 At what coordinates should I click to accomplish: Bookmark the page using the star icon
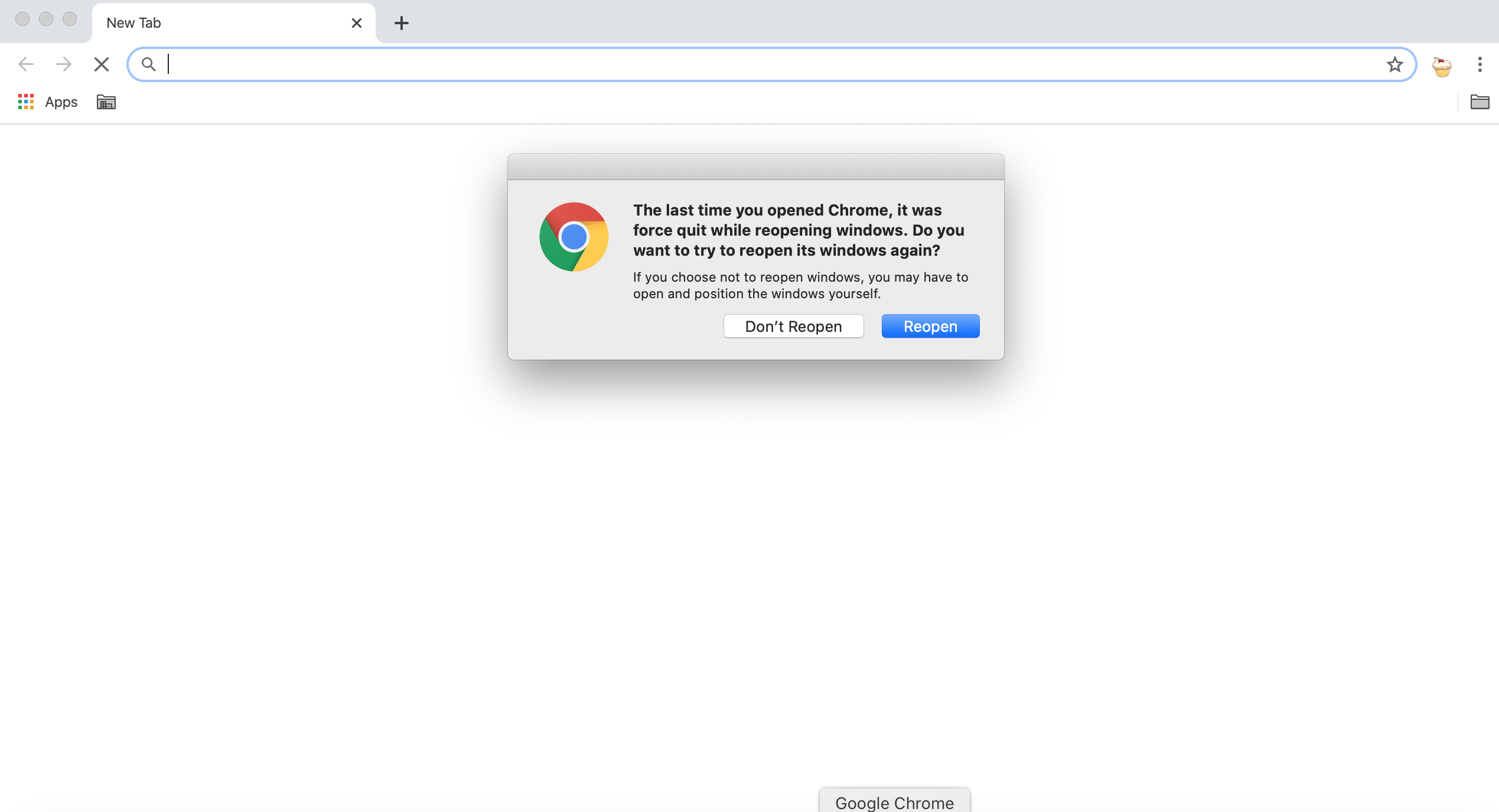click(1394, 64)
